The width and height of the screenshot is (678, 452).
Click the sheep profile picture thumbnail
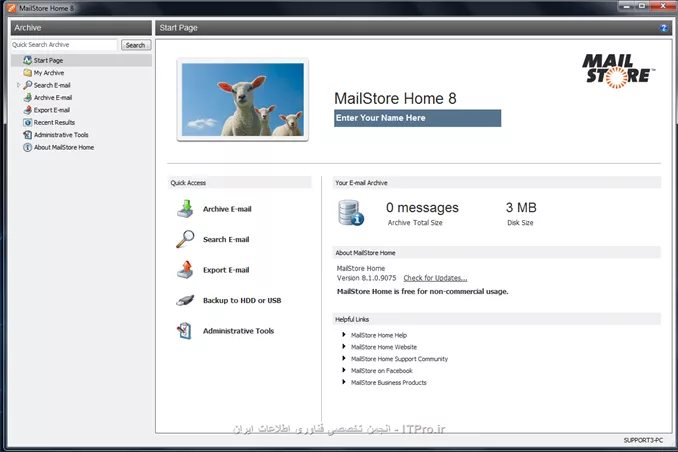(243, 99)
